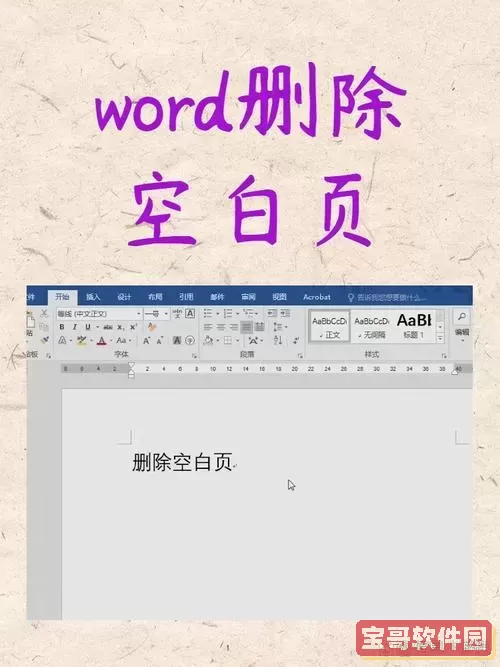The width and height of the screenshot is (500, 667).
Task: Toggle Italic formatting
Action: pos(75,327)
